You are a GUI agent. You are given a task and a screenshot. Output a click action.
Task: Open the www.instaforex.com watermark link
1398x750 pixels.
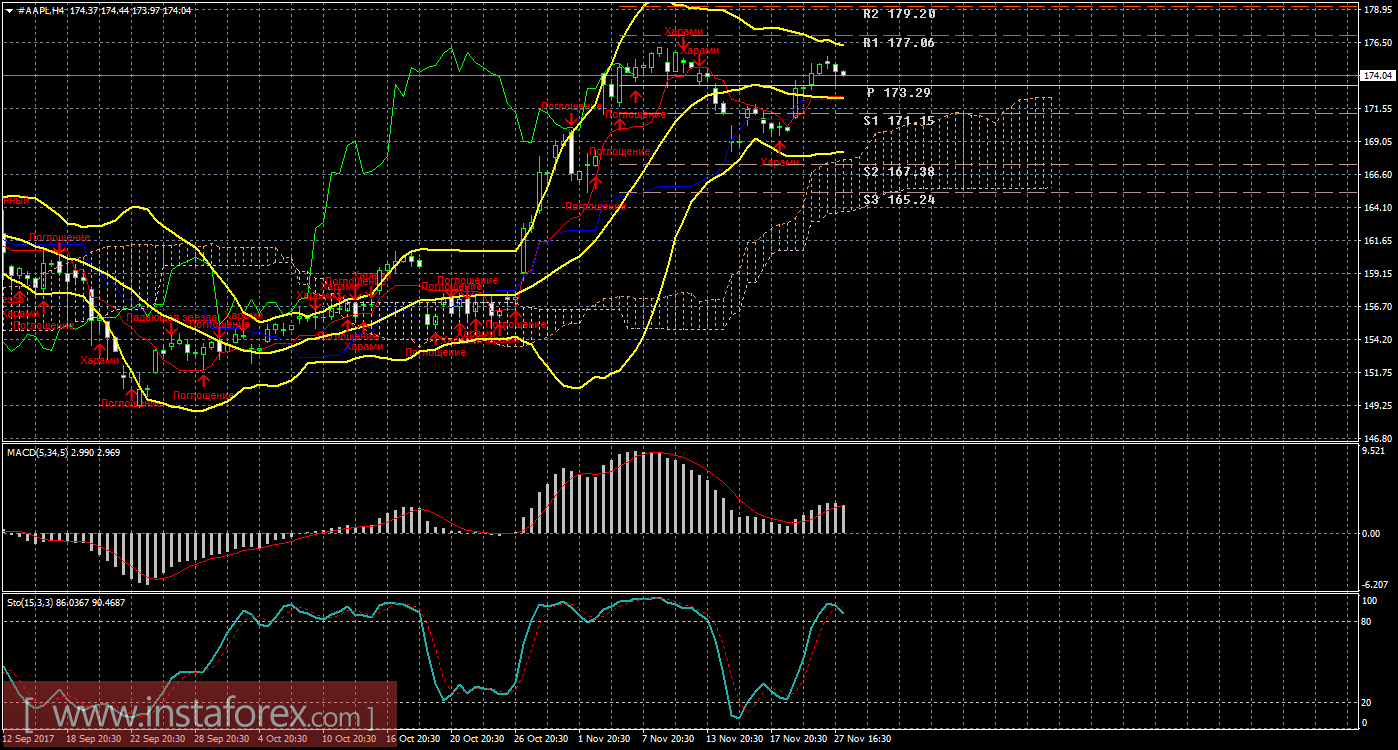pyautogui.click(x=198, y=716)
